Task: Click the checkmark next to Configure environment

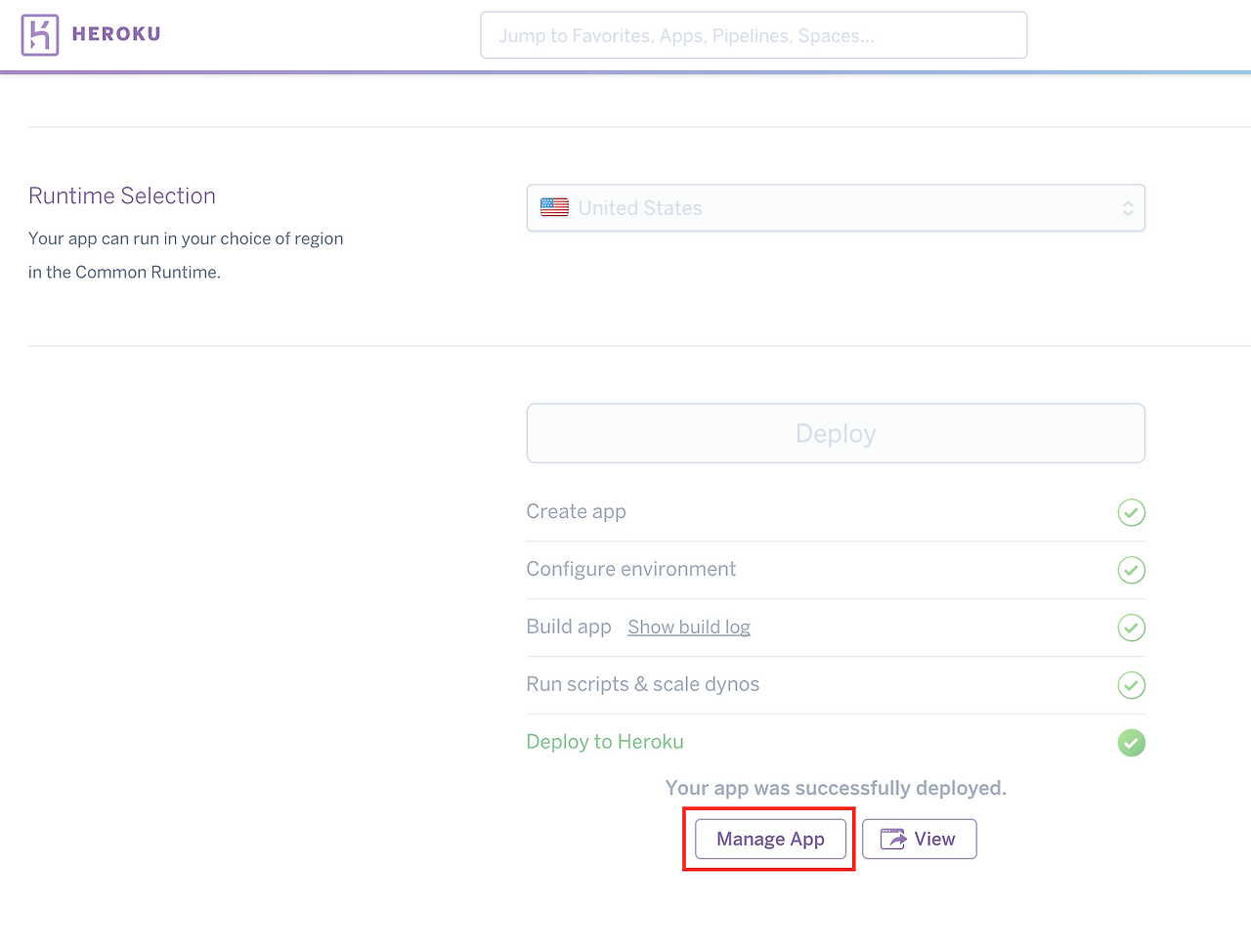Action: pyautogui.click(x=1131, y=570)
